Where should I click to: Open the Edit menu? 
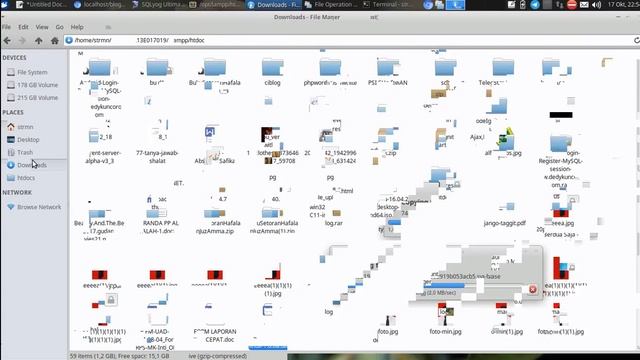point(23,27)
